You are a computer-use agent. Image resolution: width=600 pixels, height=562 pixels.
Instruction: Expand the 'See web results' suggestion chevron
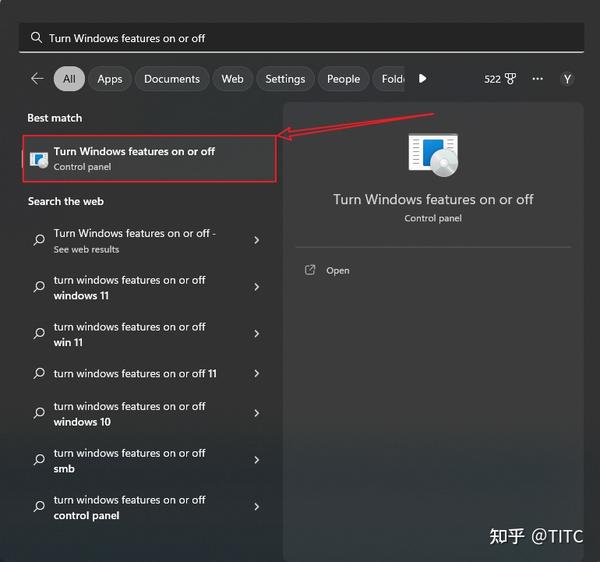coord(257,240)
